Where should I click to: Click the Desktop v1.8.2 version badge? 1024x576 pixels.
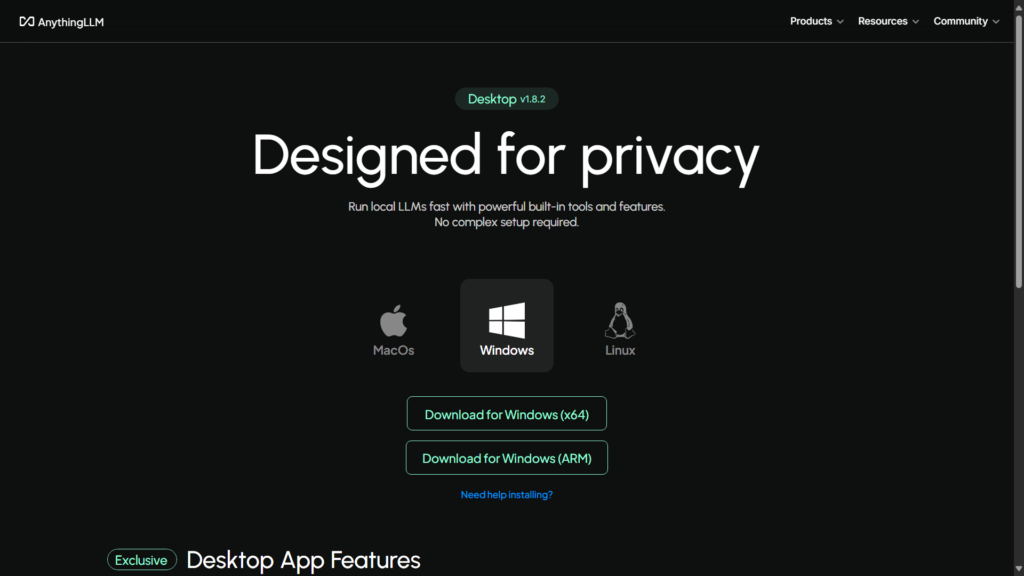[x=507, y=99]
